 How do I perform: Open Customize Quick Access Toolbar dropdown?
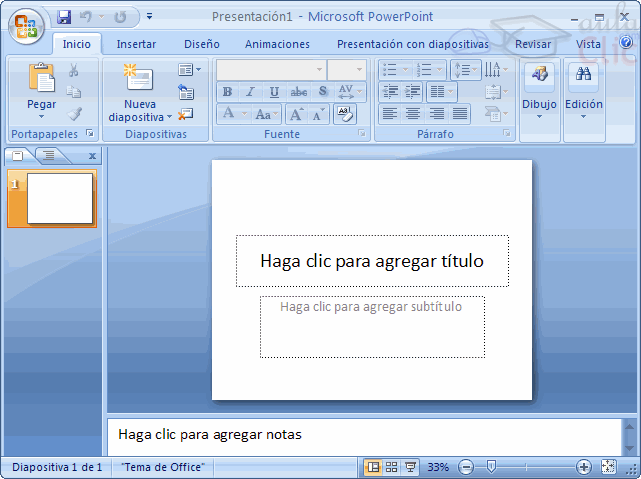click(150, 17)
